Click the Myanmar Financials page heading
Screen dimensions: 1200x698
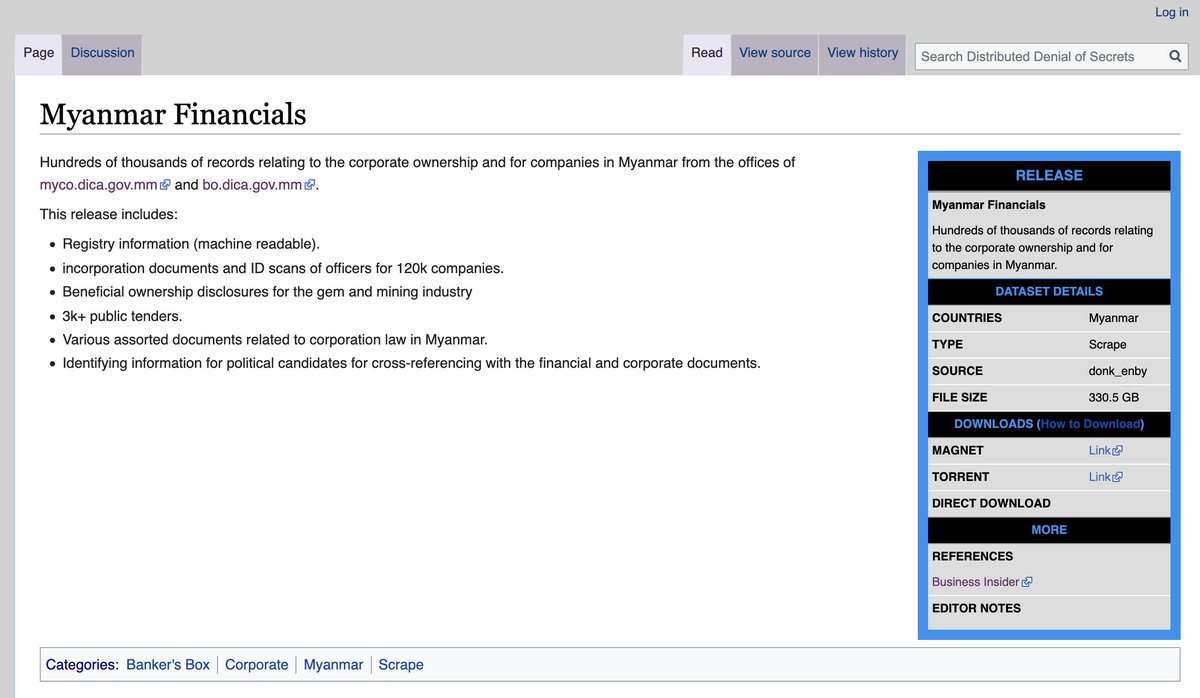point(173,114)
